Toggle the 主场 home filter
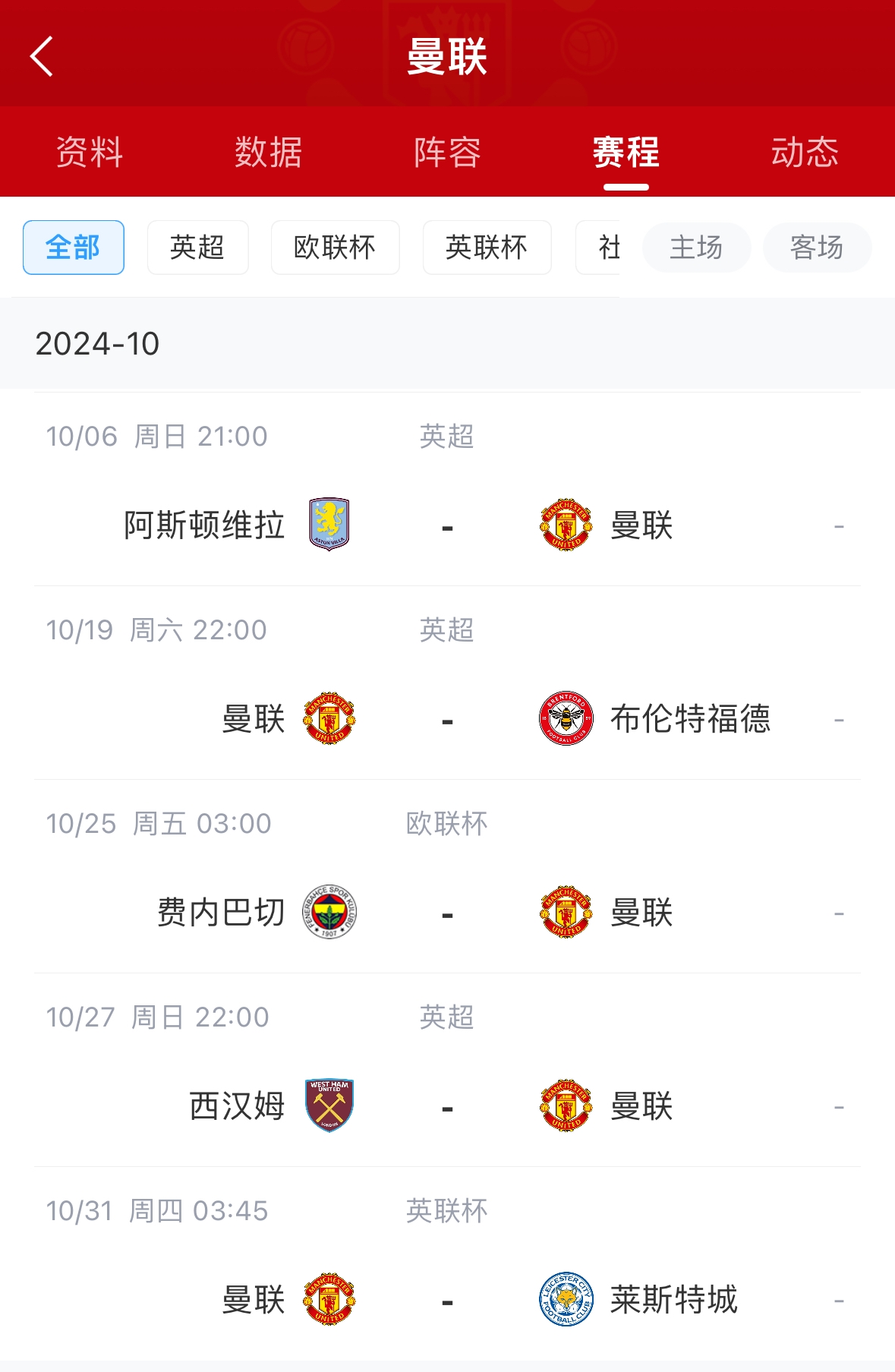The height and width of the screenshot is (1372, 895). click(696, 248)
